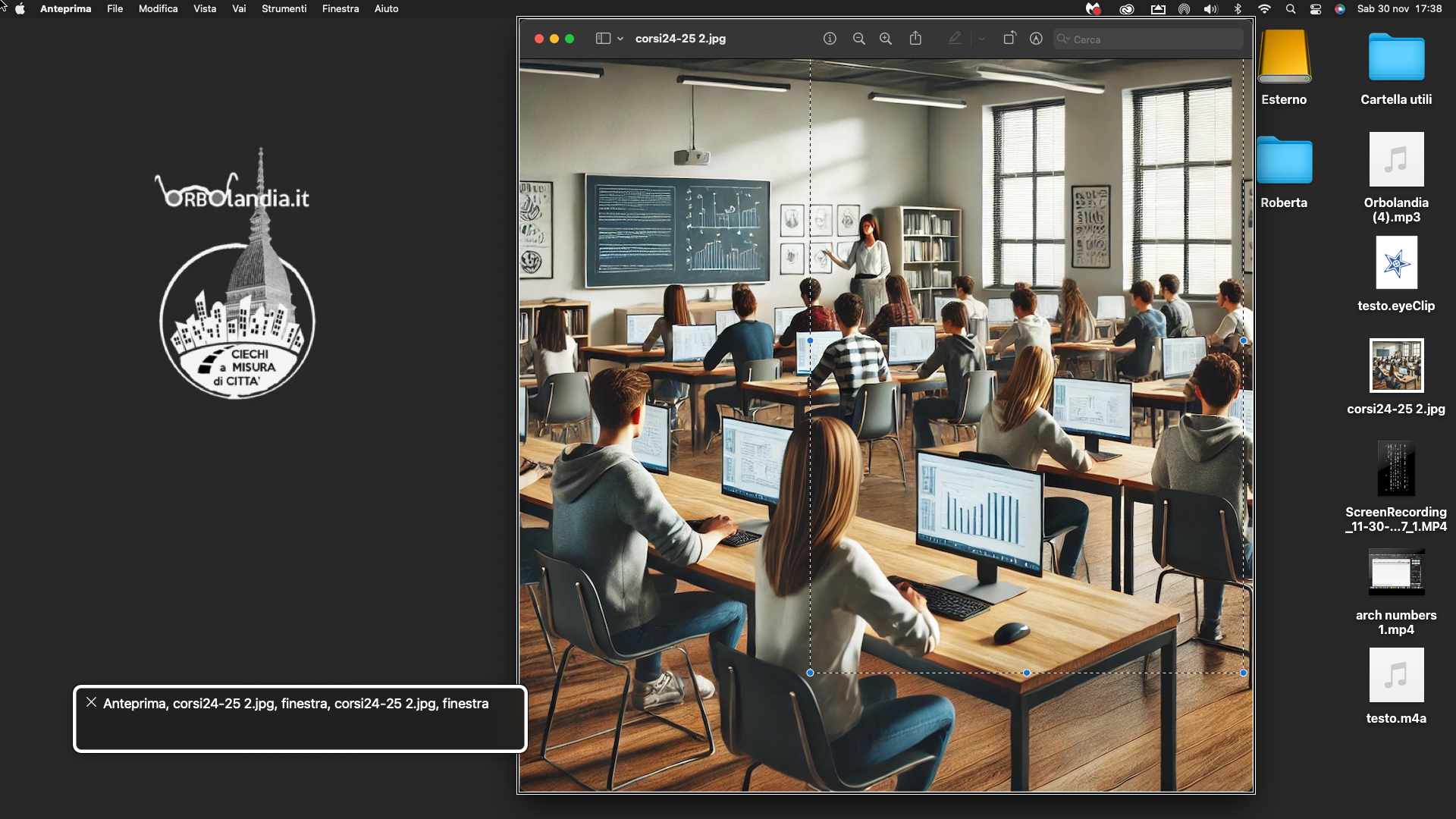Image resolution: width=1456 pixels, height=819 pixels.
Task: Open the Modifica menu
Action: (158, 9)
